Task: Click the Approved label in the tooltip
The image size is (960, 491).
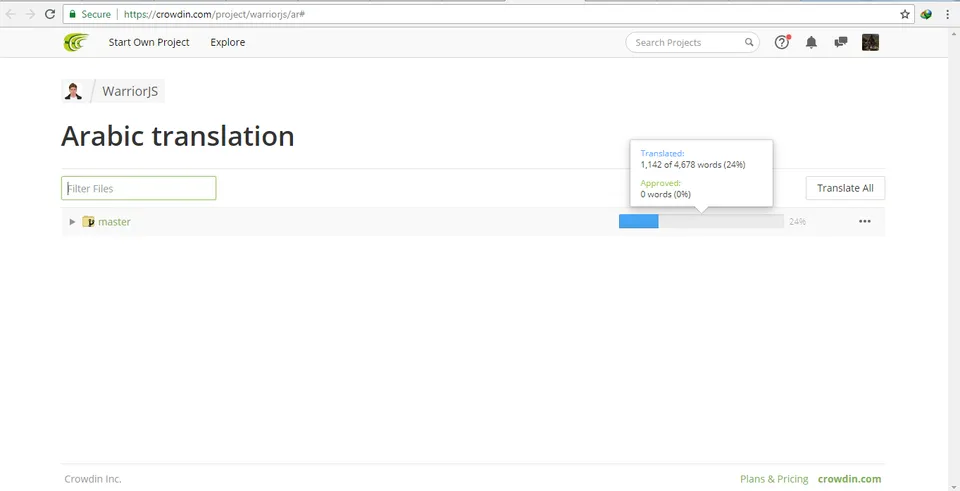Action: (x=661, y=183)
